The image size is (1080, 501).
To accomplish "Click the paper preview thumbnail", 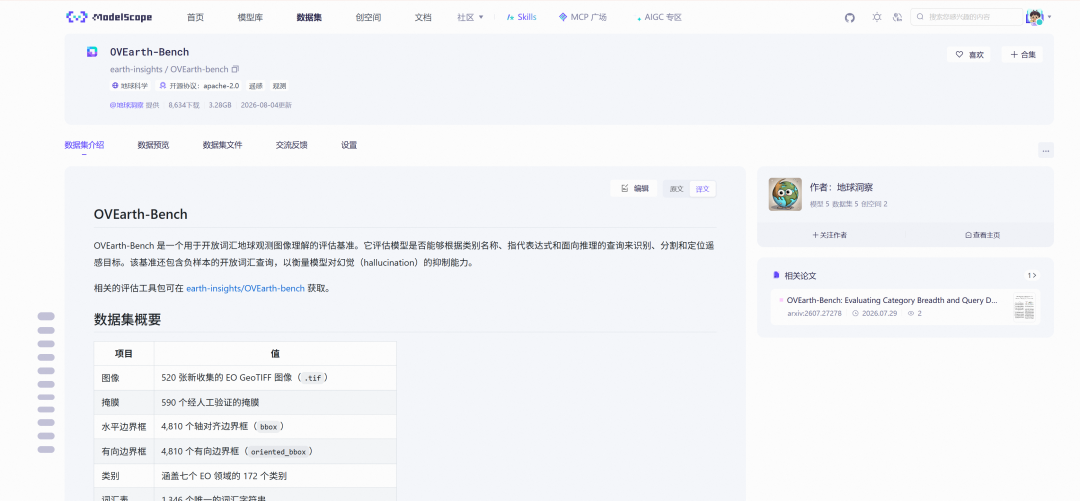I will [x=1024, y=307].
